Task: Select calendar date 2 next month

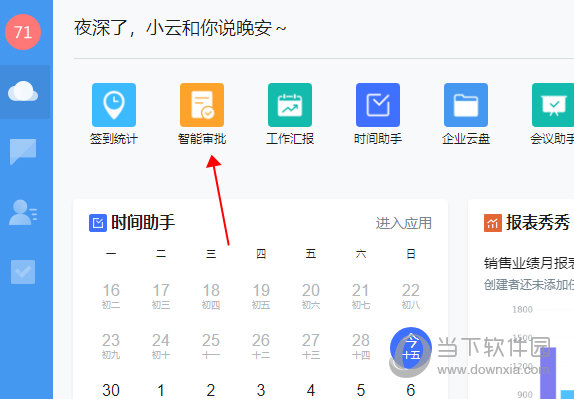Action: point(211,390)
